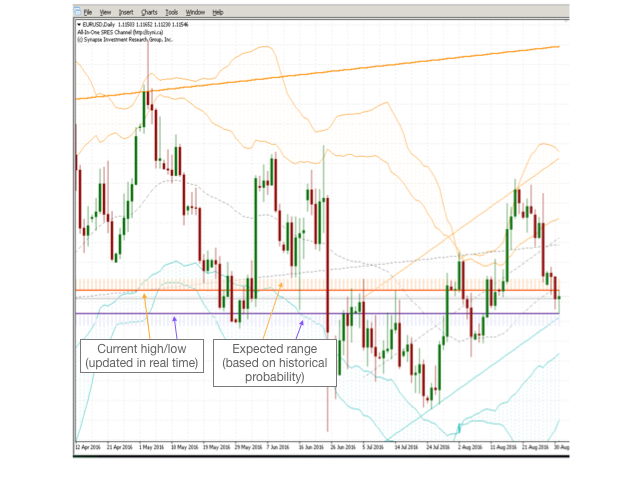
Task: Click the 11 Aug 2016 date label
Action: pos(503,447)
